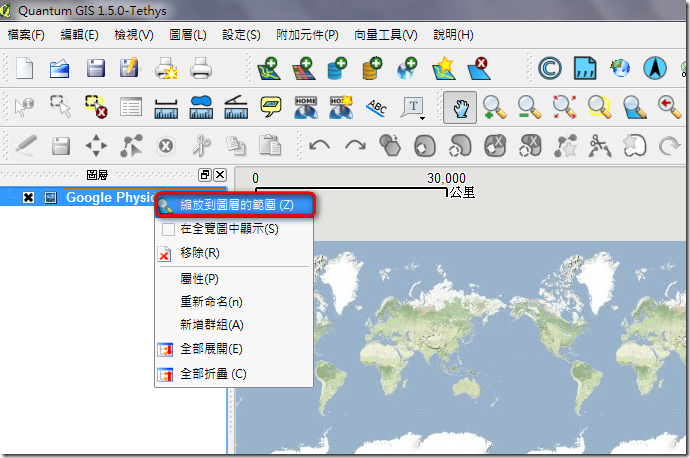Click the Zoom In magnifier tool
This screenshot has height=458, width=690.
click(494, 107)
